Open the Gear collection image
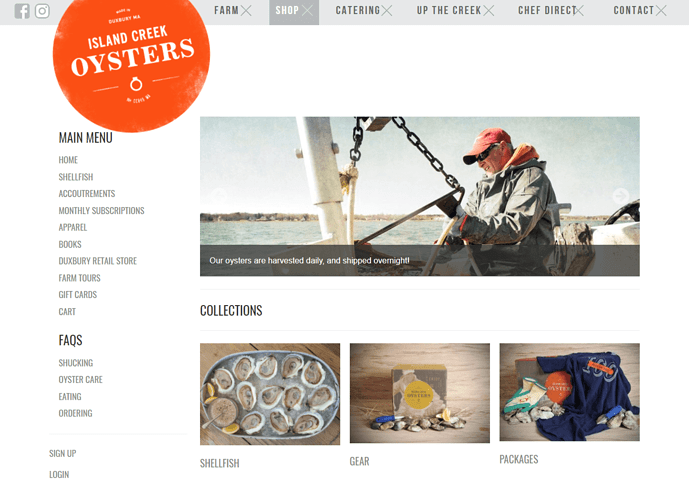Viewport: 689px width, 482px height. point(420,393)
